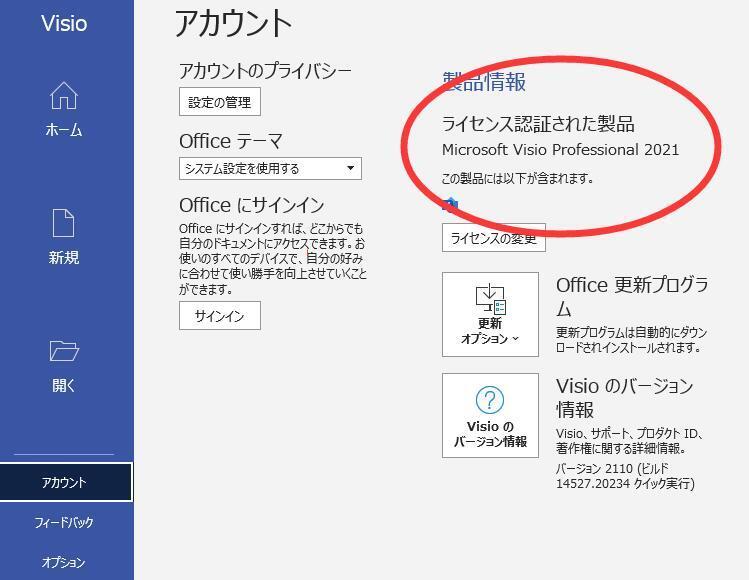Image resolution: width=749 pixels, height=580 pixels.
Task: Open フィードバック in the sidebar
Action: pyautogui.click(x=64, y=522)
